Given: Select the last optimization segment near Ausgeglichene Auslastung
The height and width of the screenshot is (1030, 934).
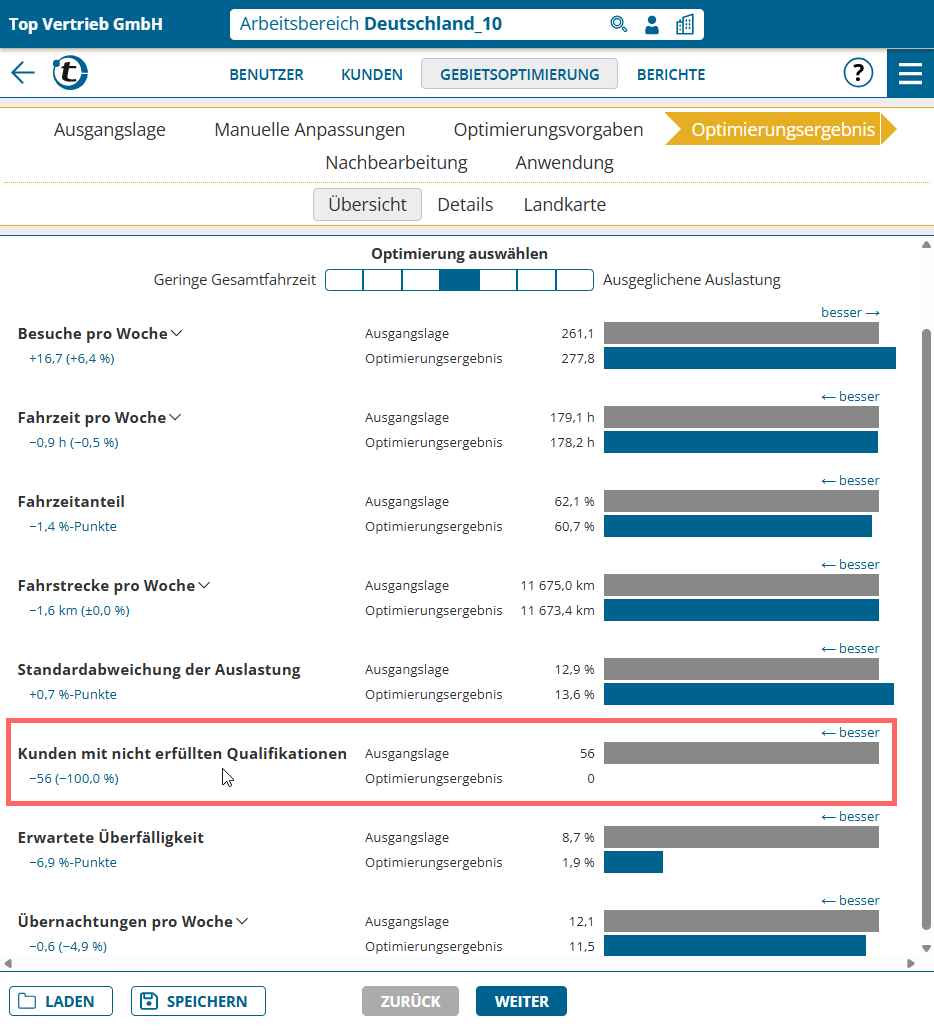Looking at the screenshot, I should pyautogui.click(x=574, y=280).
